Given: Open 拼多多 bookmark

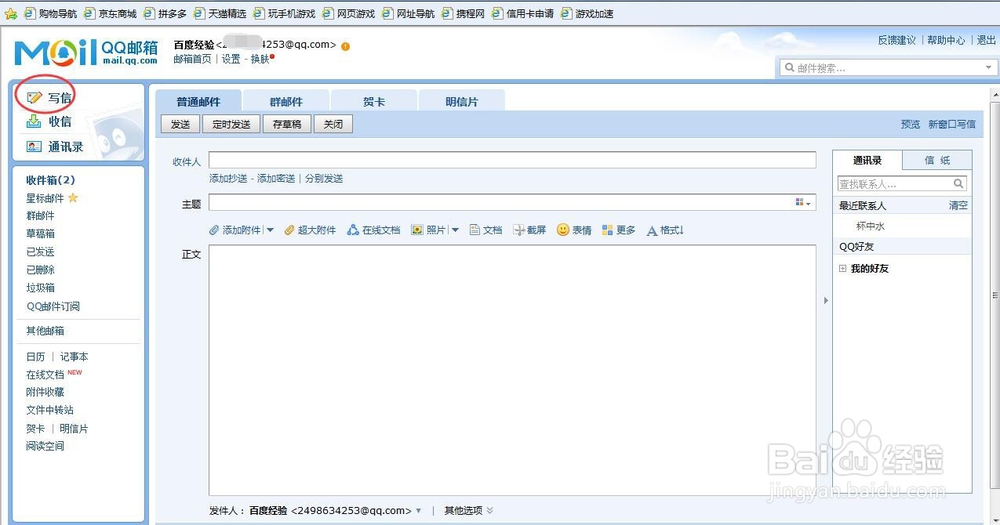Looking at the screenshot, I should point(165,13).
